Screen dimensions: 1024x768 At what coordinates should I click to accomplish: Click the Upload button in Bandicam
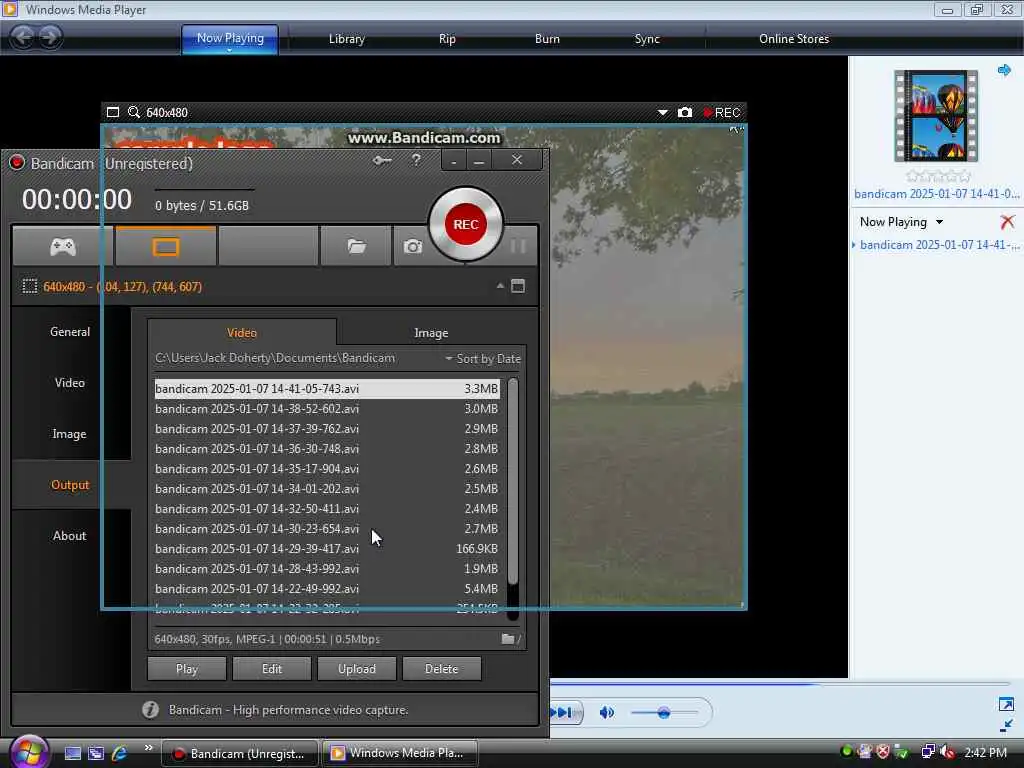pyautogui.click(x=357, y=669)
